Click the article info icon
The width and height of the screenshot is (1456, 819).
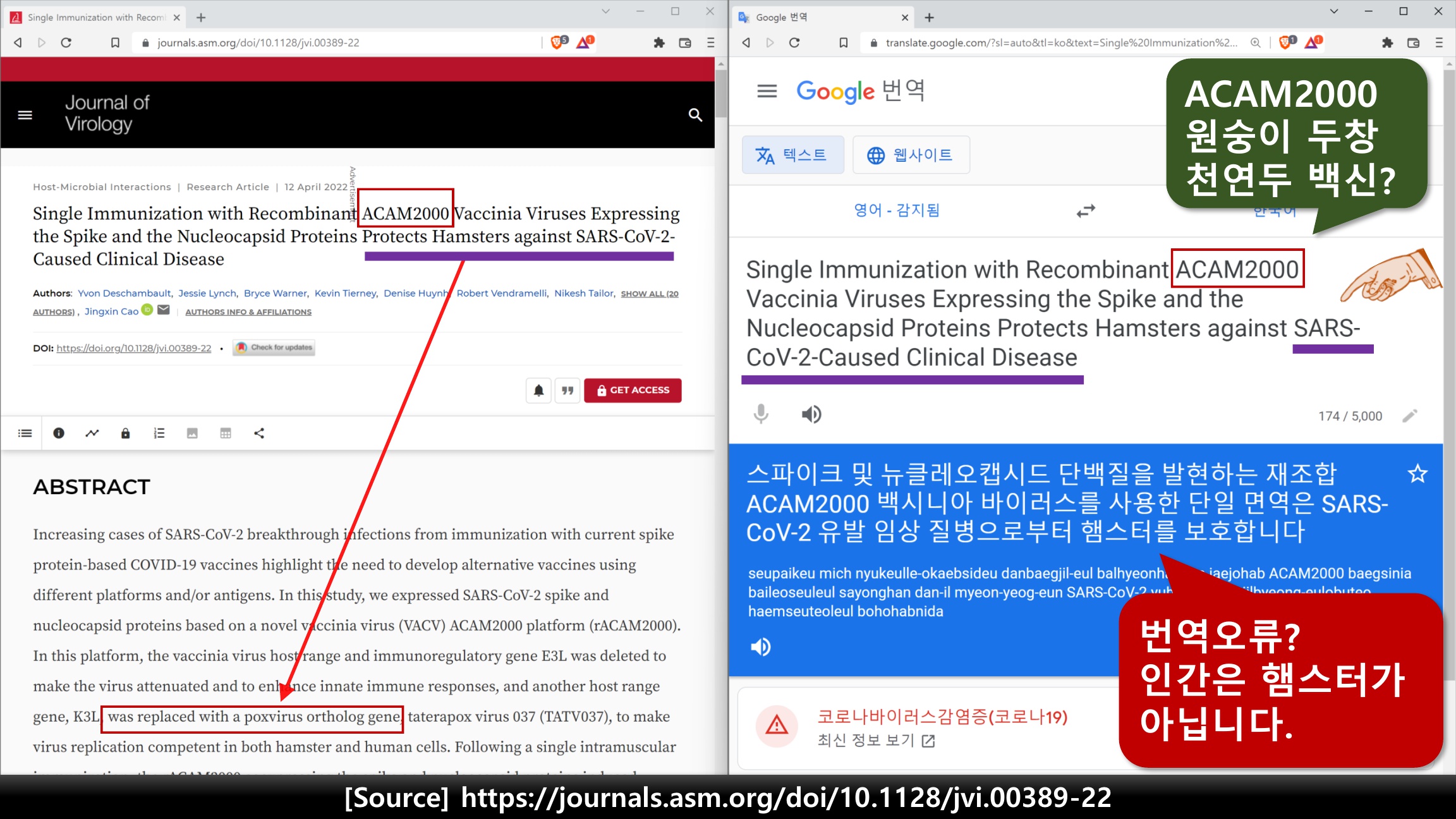(x=59, y=434)
